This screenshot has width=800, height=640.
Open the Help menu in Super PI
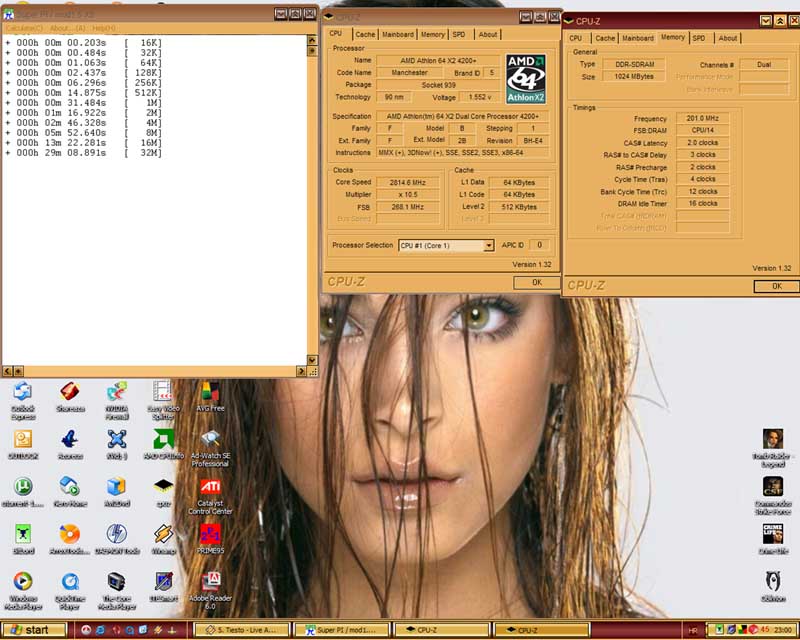(x=103, y=28)
